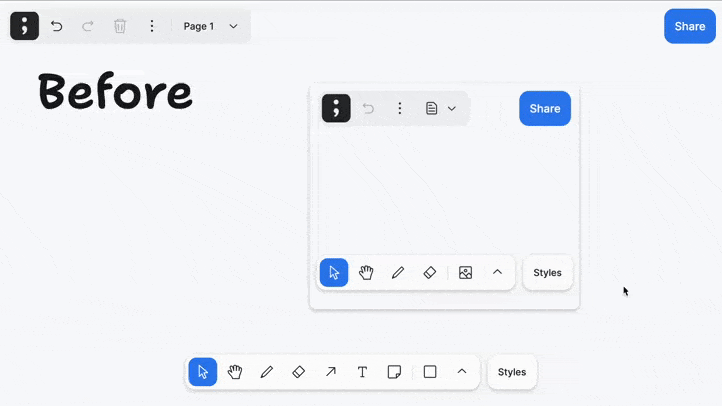
Task: Click the Share button in small preview
Action: point(545,109)
